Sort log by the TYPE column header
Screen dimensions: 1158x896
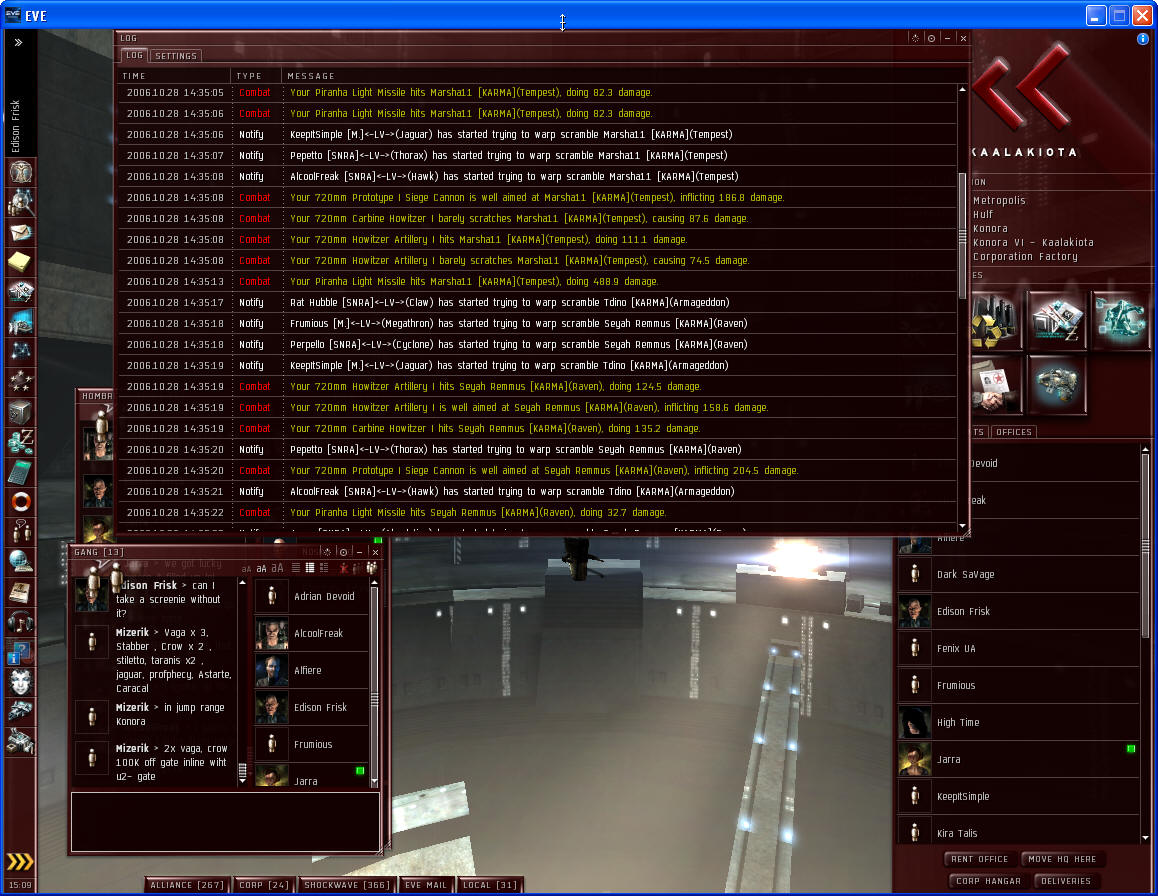(x=256, y=76)
